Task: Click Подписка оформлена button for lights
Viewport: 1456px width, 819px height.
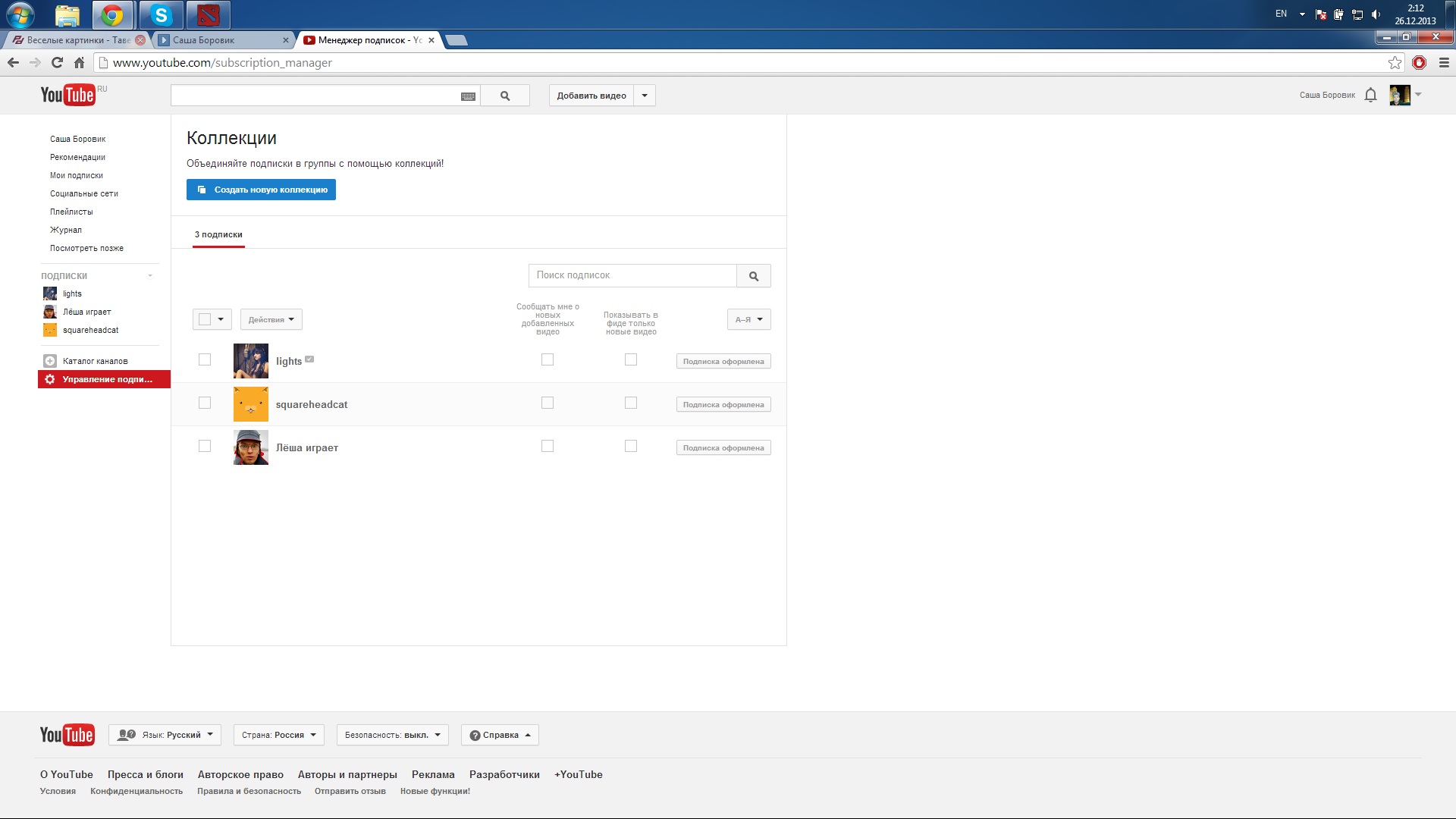Action: 723,361
